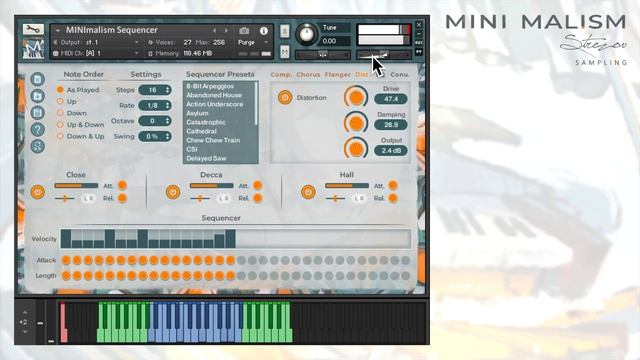
Task: Choose 8-Bit Arpeggios preset
Action: [x=210, y=86]
